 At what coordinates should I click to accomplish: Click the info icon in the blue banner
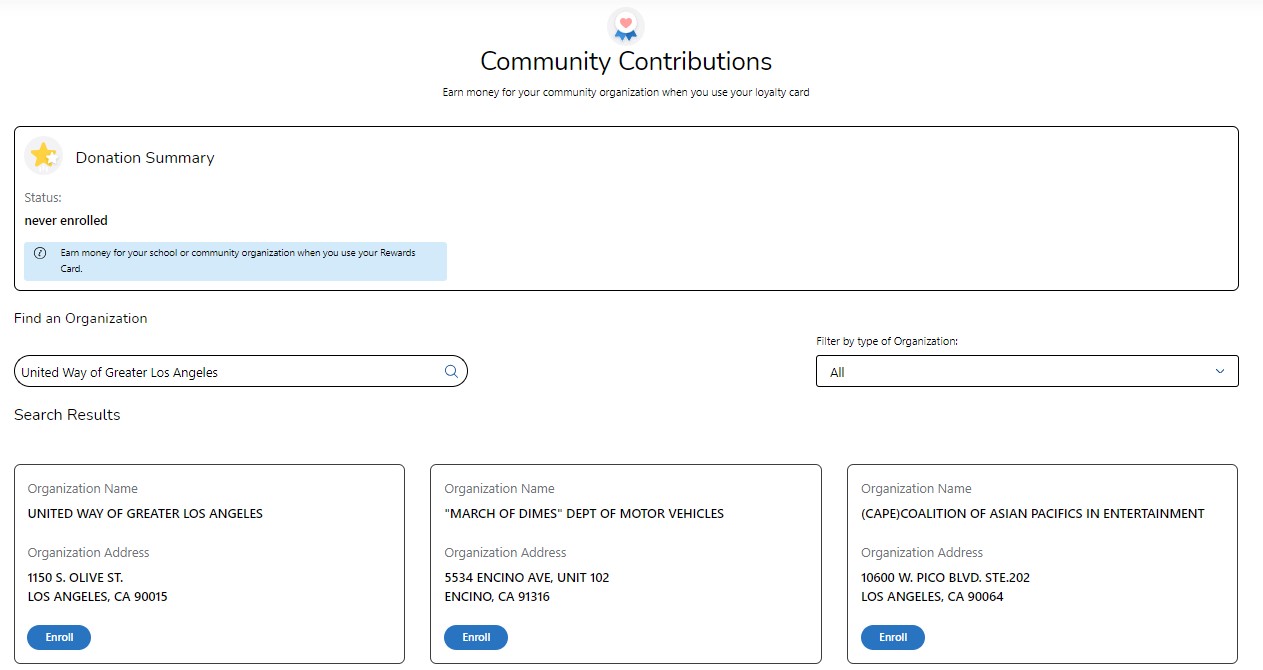point(40,253)
